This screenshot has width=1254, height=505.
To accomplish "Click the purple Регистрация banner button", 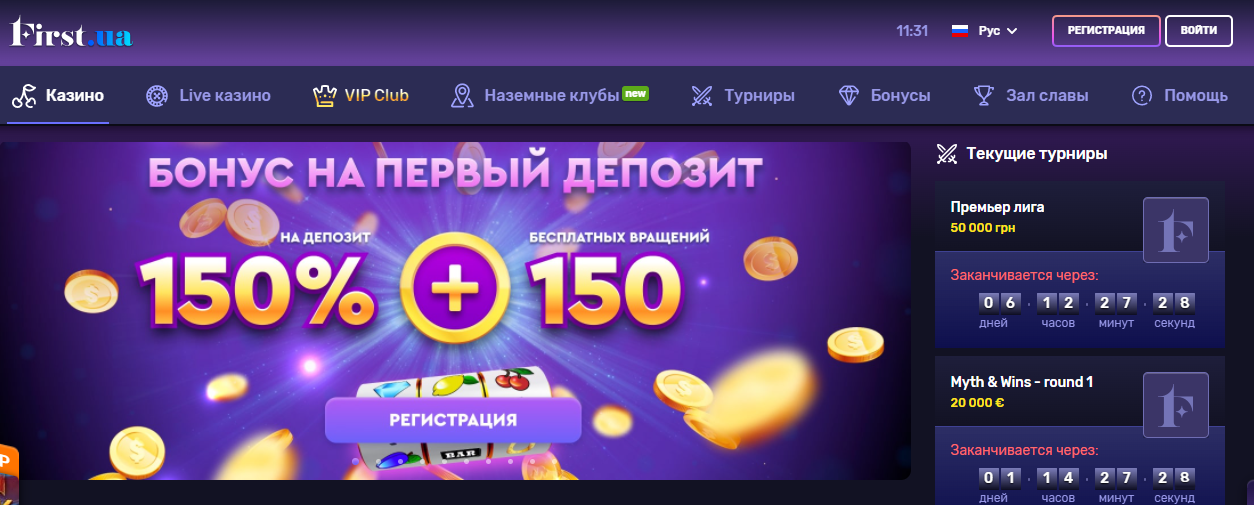I will point(453,420).
